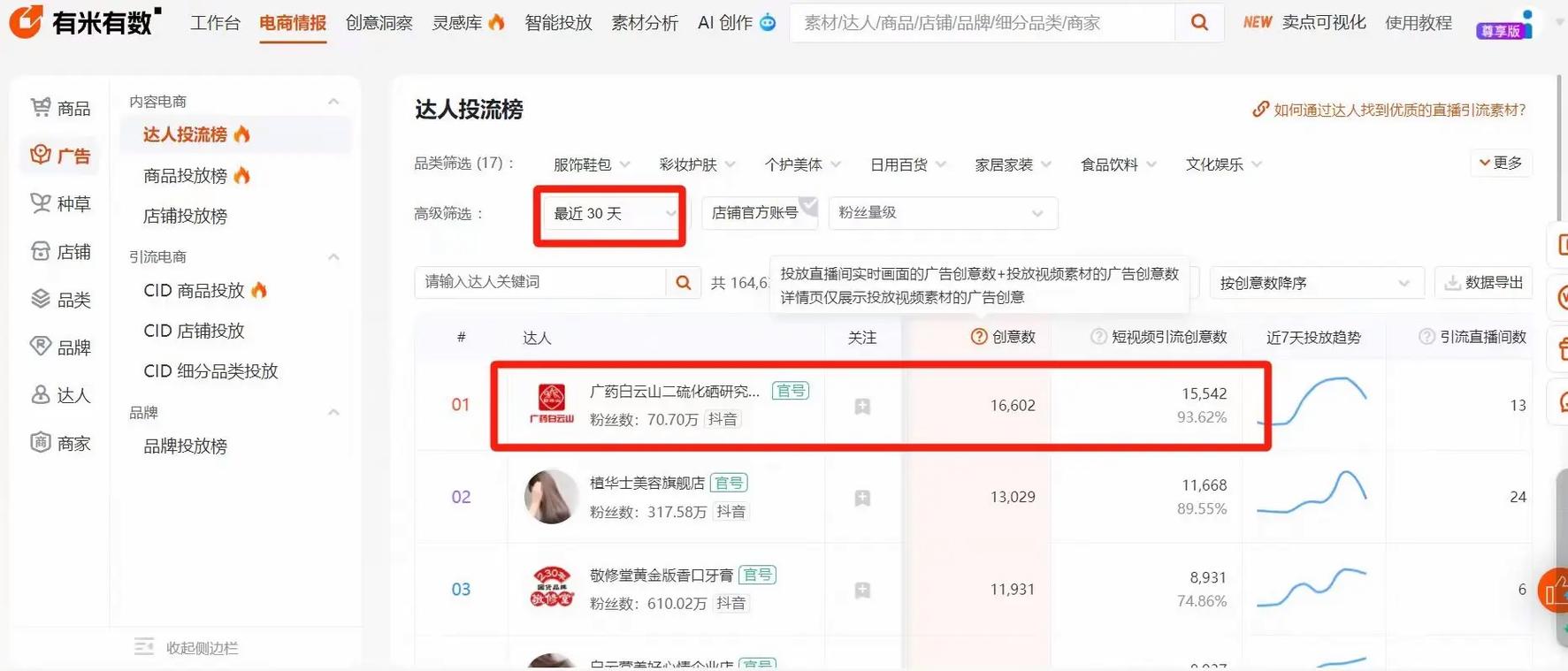Open the 品牌 sidebar section
This screenshot has width=1568, height=671.
coord(60,347)
